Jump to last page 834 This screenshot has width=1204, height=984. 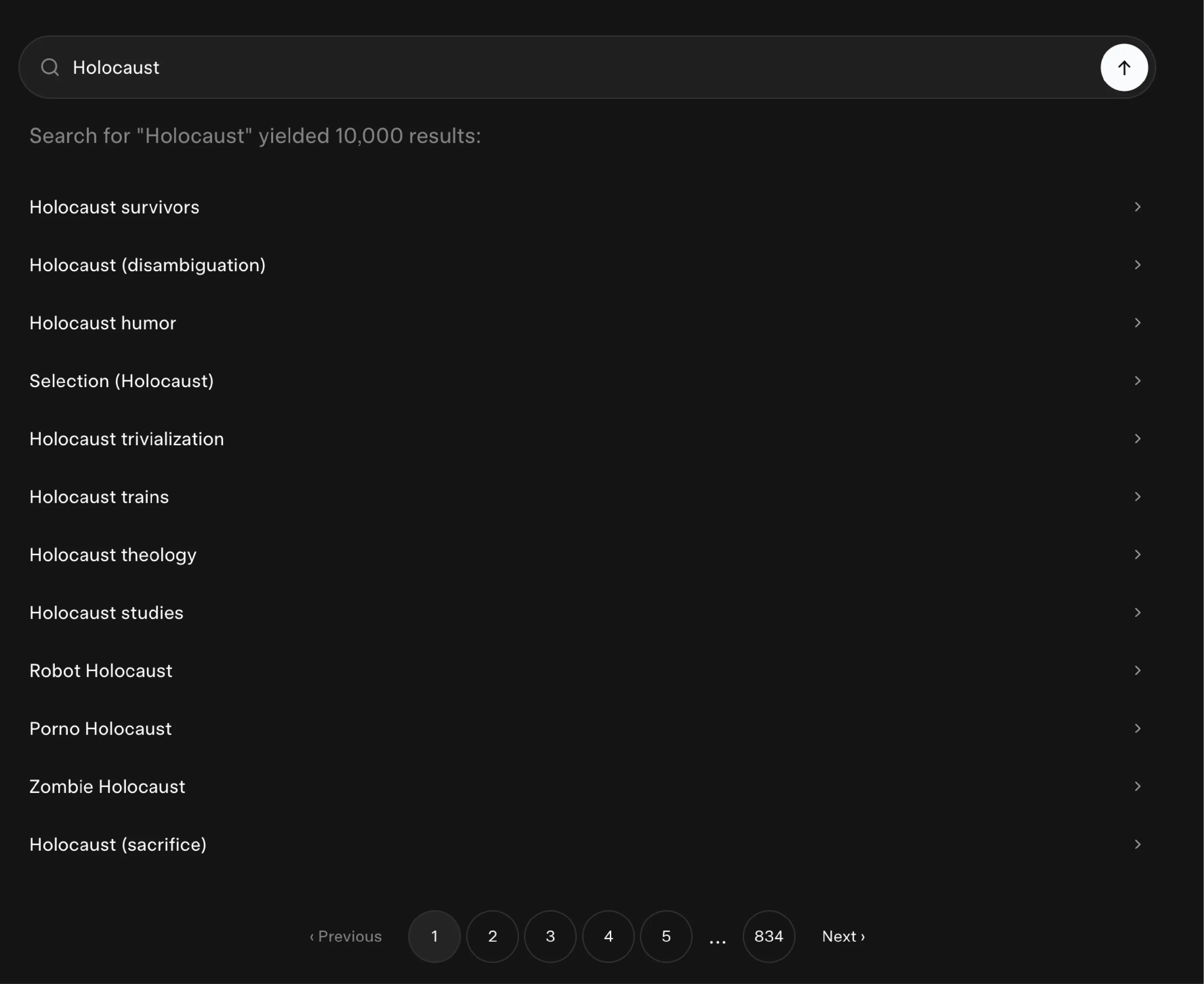tap(768, 937)
